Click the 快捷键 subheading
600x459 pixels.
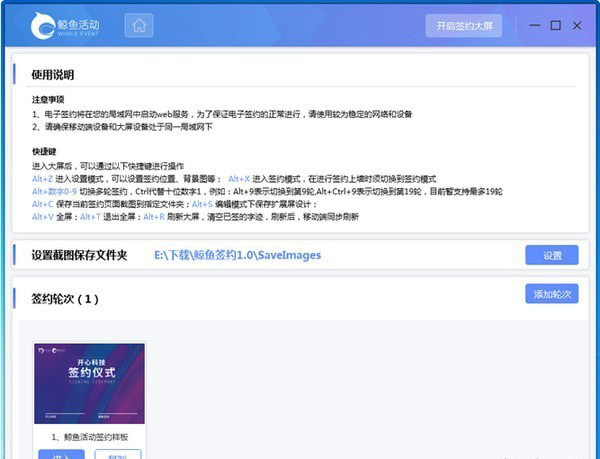[44, 151]
